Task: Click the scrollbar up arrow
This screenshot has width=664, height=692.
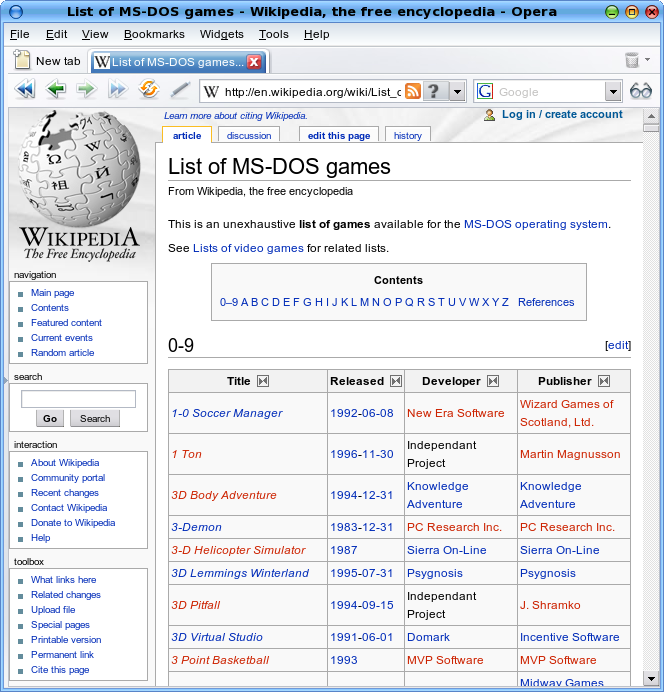Action: (x=651, y=117)
